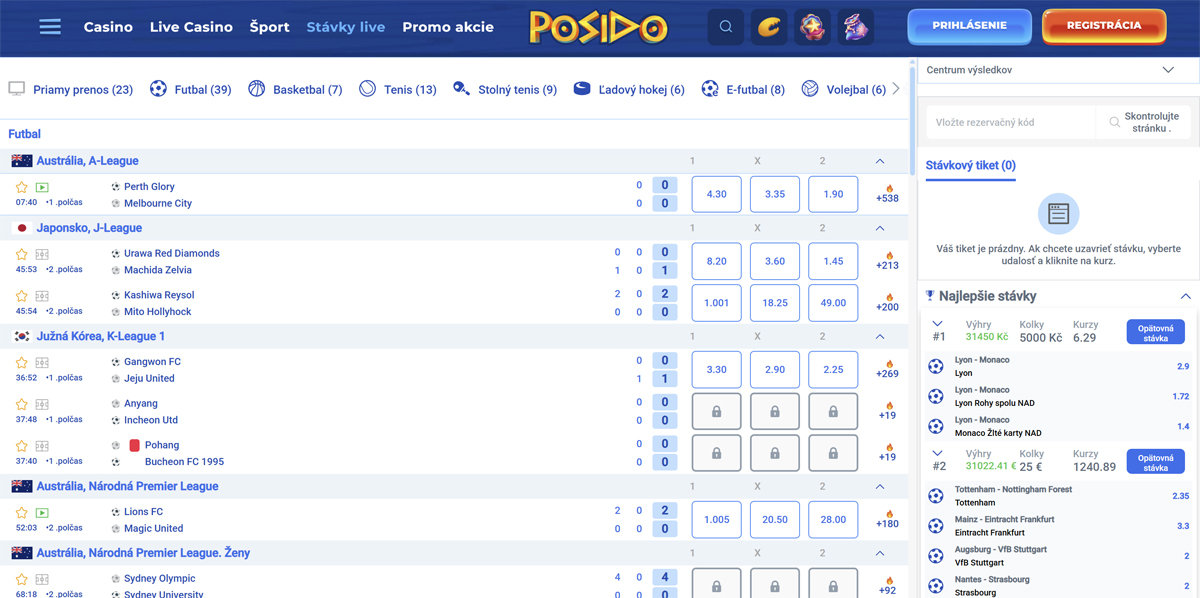Collapse the Najlepšie stávky panel
The height and width of the screenshot is (598, 1200).
(x=1186, y=296)
